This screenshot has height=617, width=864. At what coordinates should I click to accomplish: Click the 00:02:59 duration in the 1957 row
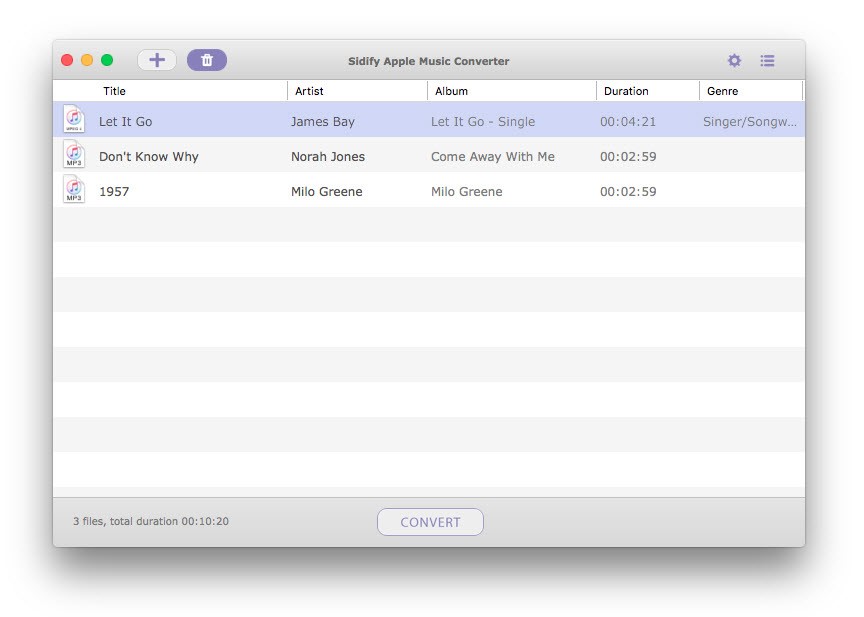point(628,192)
